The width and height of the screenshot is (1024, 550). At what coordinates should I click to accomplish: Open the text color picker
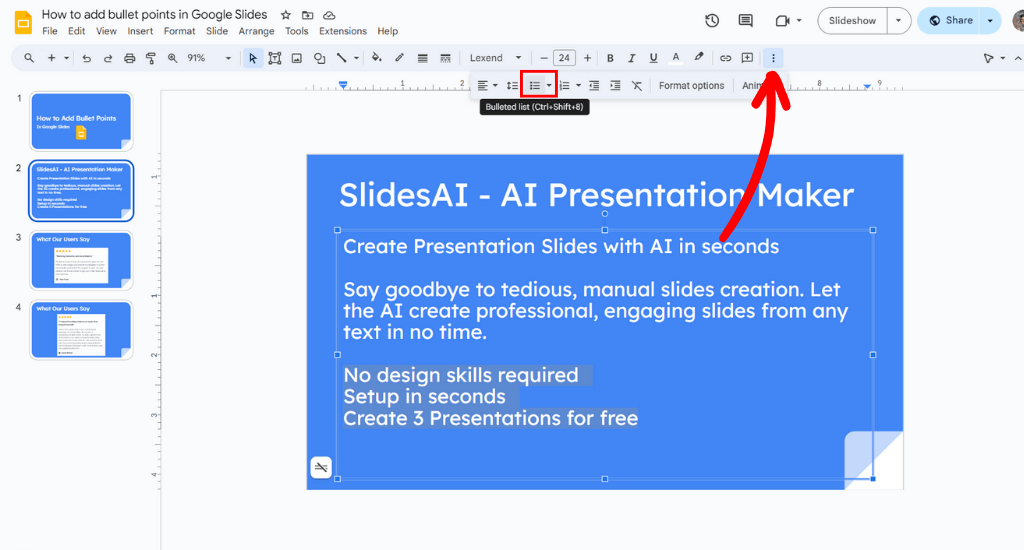pyautogui.click(x=676, y=58)
